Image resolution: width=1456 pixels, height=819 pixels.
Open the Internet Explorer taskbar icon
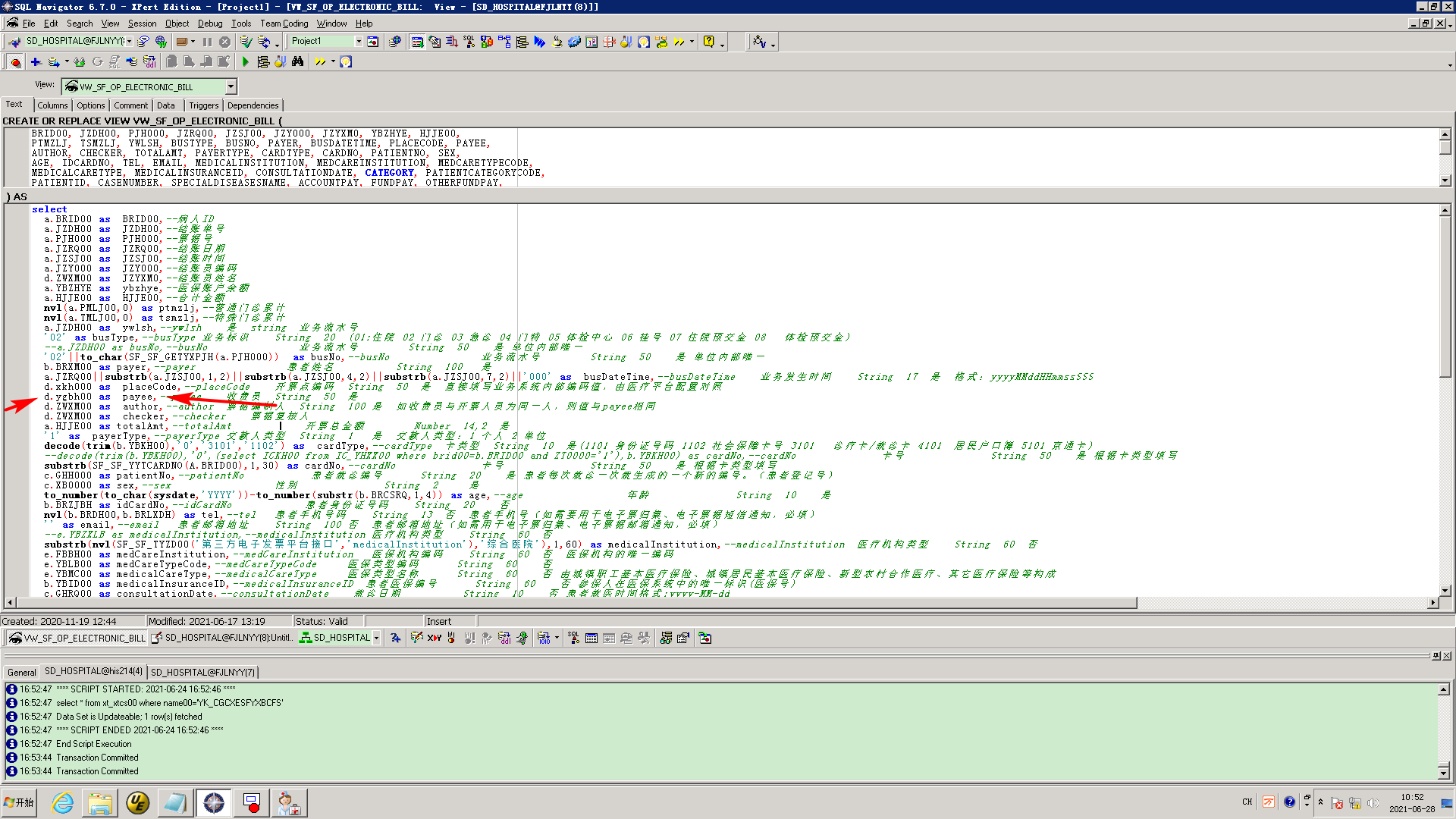click(62, 802)
